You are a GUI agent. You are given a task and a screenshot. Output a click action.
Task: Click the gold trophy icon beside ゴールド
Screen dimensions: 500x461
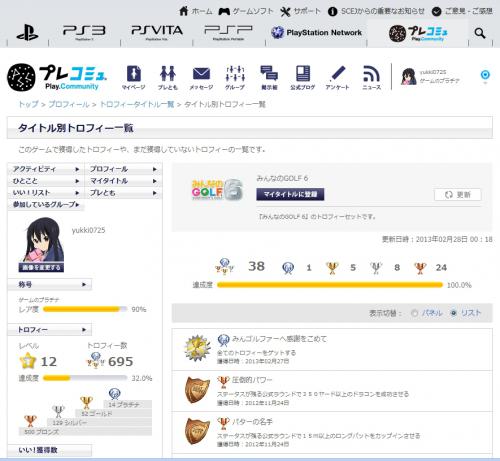[86, 403]
